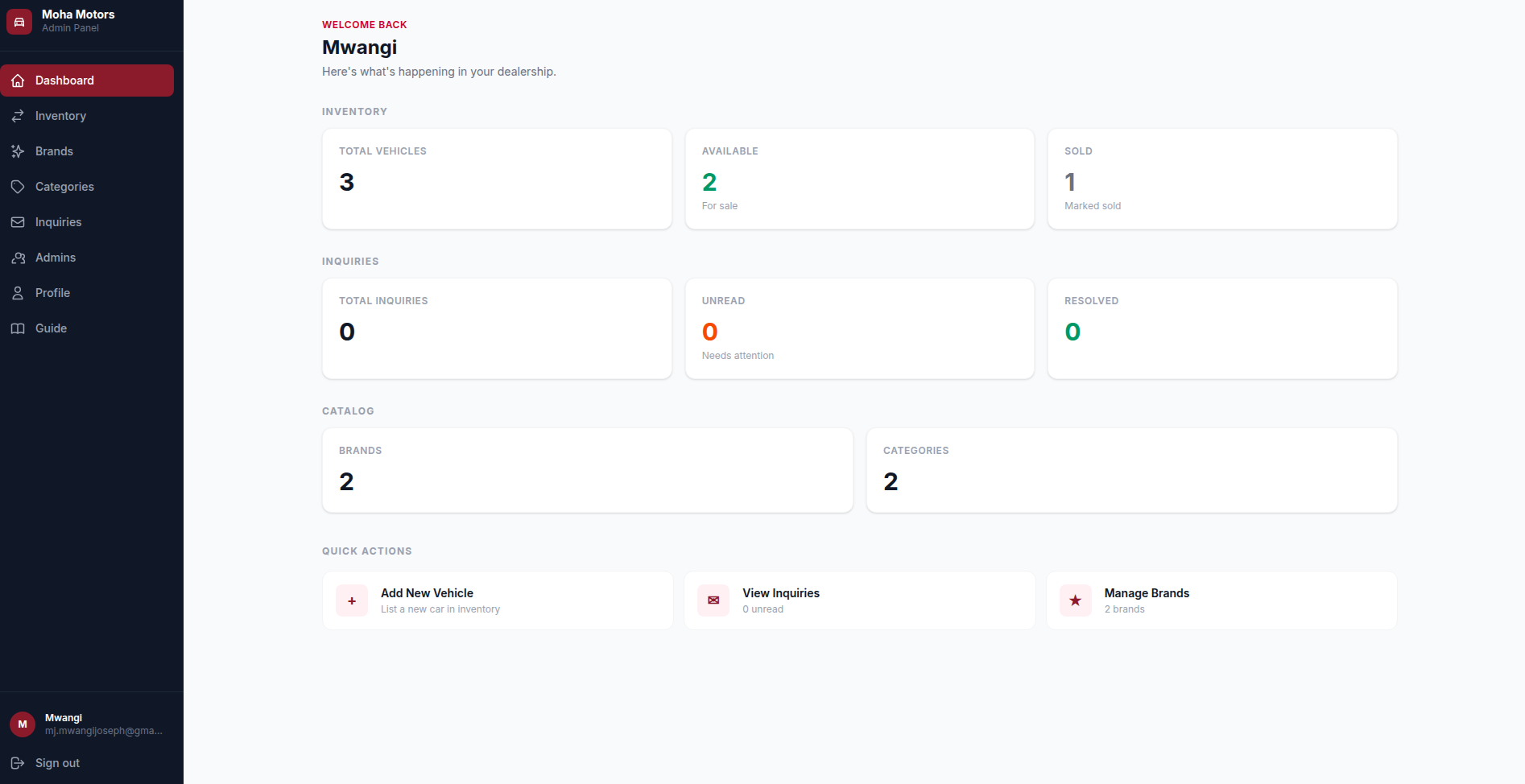1525x784 pixels.
Task: Click the Moha Motors car logo icon
Action: tap(19, 22)
